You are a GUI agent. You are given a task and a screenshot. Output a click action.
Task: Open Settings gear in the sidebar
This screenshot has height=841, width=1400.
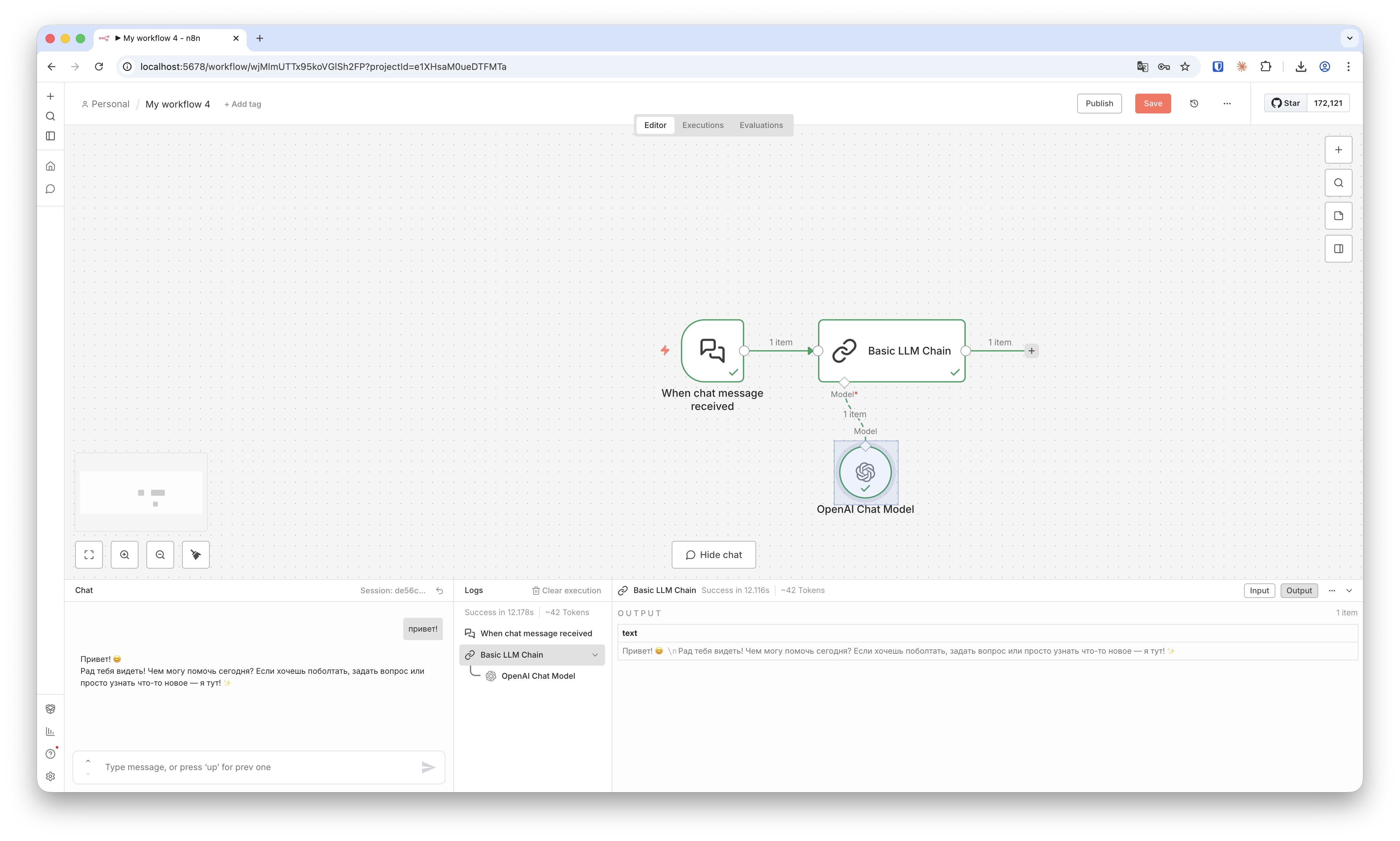50,776
